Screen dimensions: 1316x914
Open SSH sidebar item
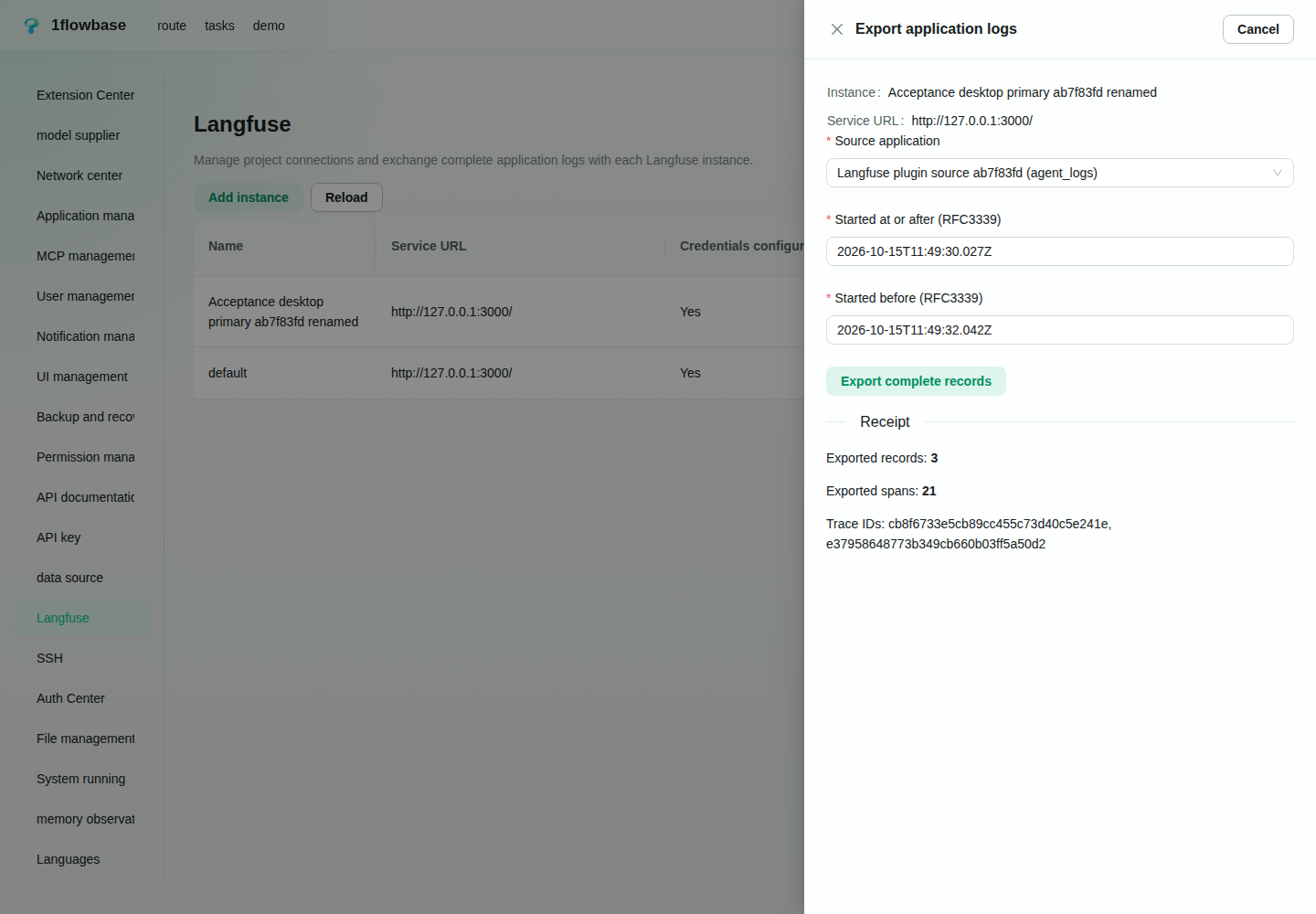coord(82,658)
